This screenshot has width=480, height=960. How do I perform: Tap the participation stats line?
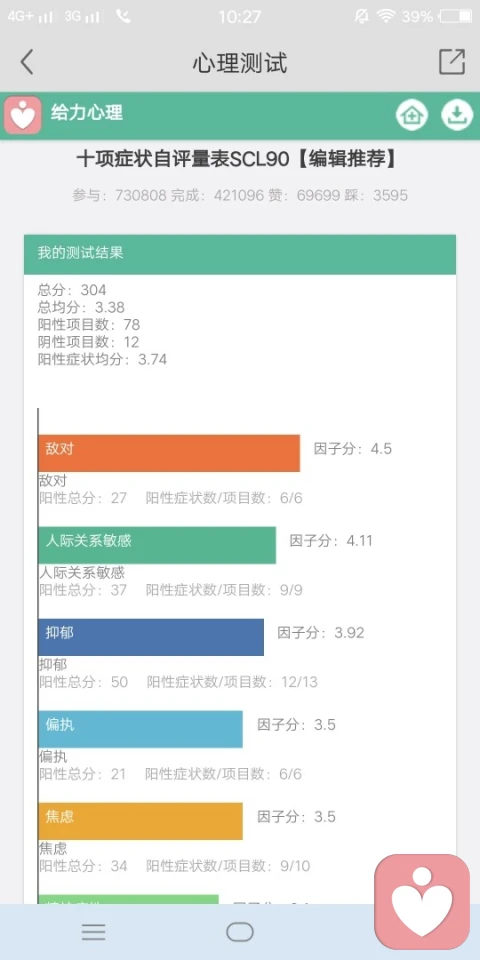click(x=240, y=195)
